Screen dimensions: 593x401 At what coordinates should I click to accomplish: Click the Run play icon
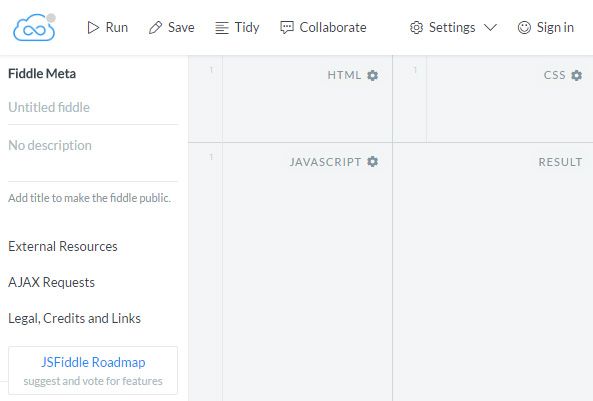(x=93, y=28)
